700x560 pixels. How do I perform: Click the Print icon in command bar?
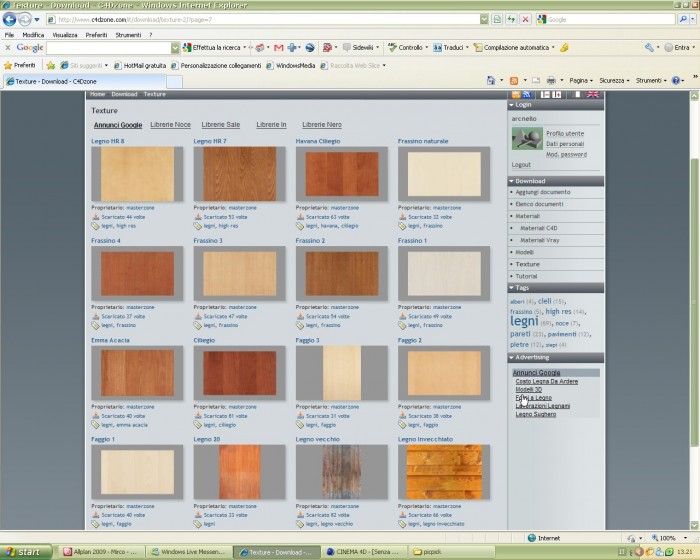[551, 80]
